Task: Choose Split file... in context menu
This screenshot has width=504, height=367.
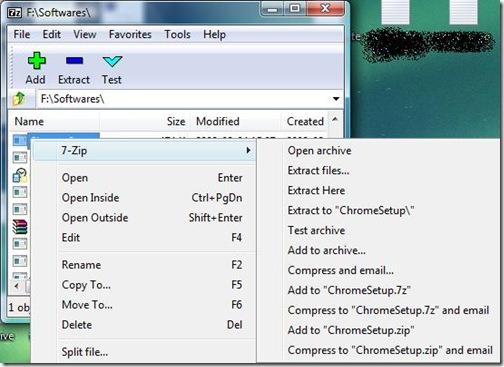Action: pos(85,352)
